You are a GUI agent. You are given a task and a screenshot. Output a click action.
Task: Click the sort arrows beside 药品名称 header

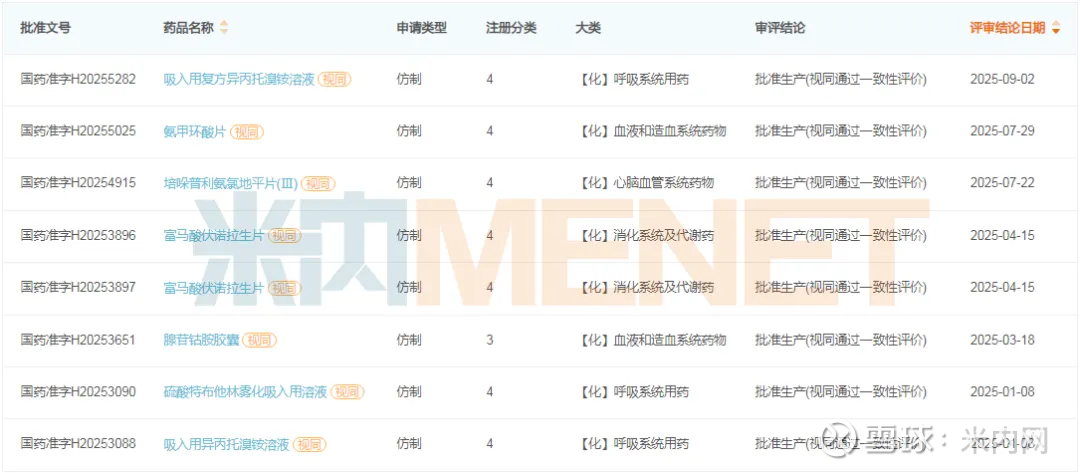[224, 28]
